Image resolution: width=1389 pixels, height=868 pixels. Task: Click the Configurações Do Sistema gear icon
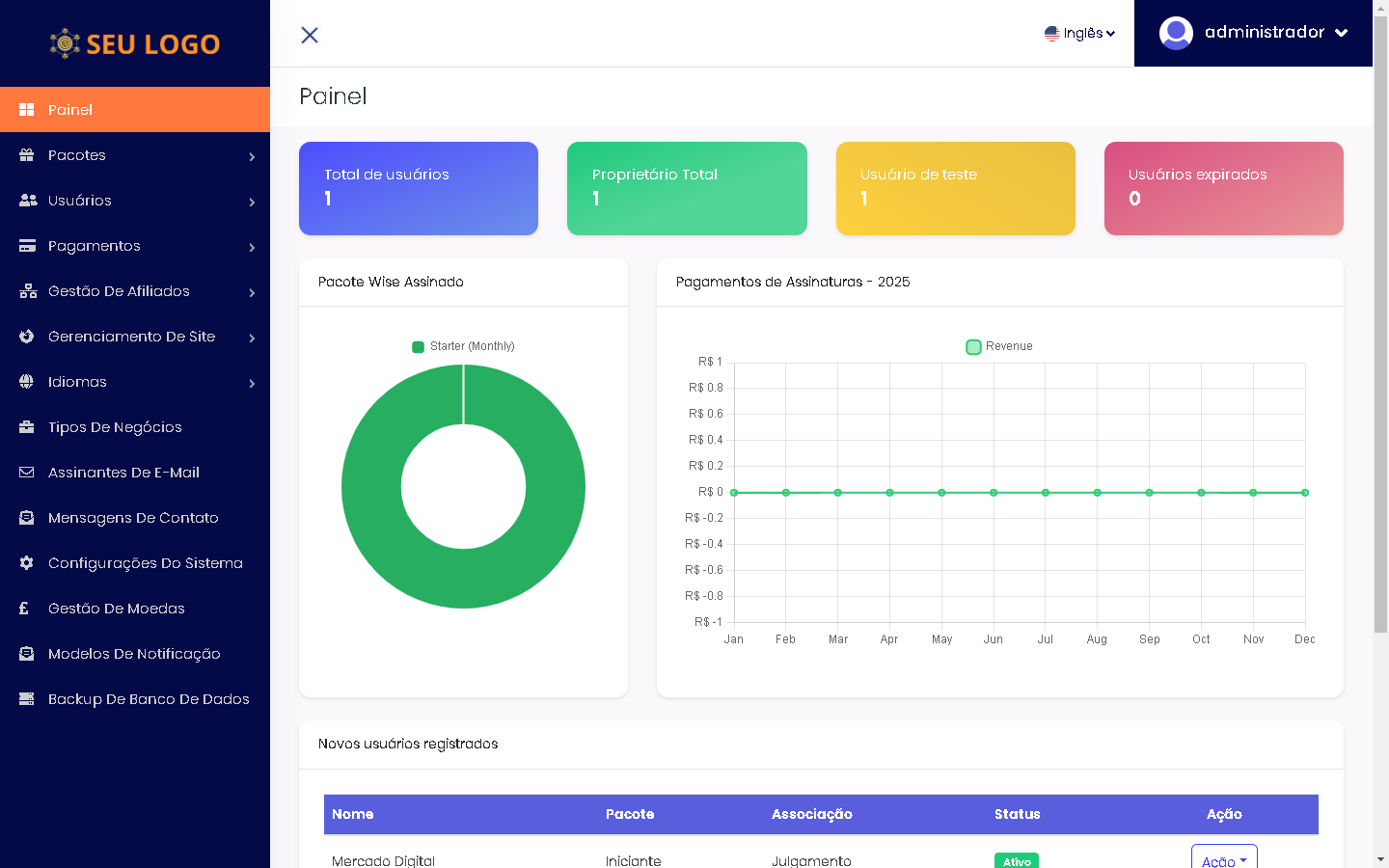click(27, 563)
